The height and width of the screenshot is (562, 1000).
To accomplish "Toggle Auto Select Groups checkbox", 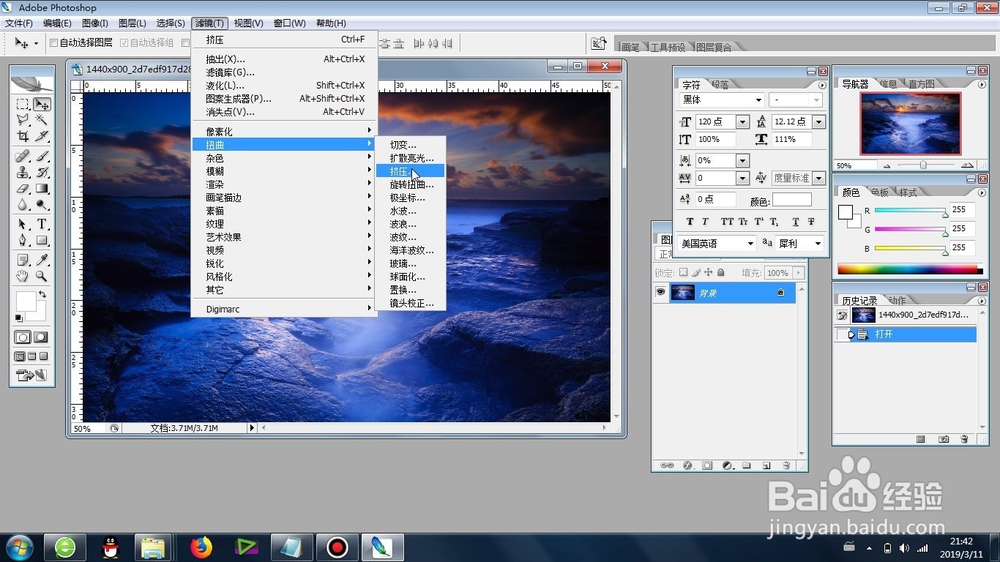I will [124, 43].
